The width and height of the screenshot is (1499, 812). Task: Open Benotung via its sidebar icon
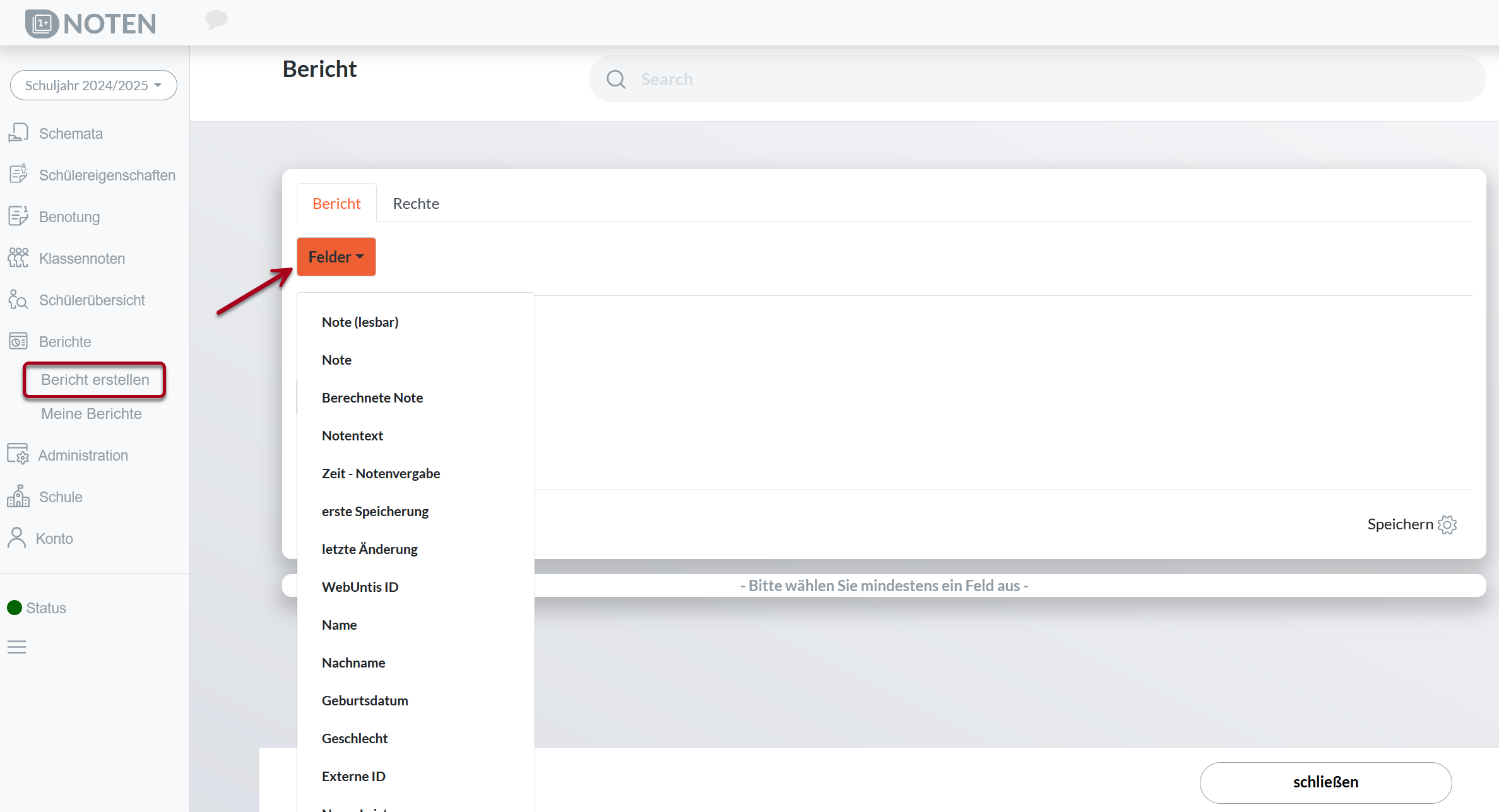pyautogui.click(x=18, y=216)
